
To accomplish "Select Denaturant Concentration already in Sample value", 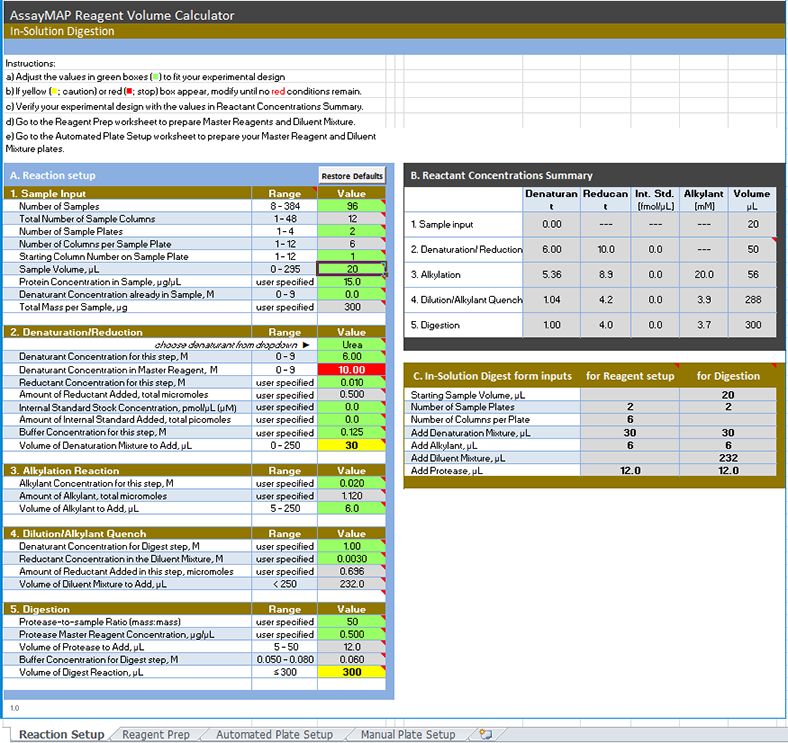I will [351, 294].
